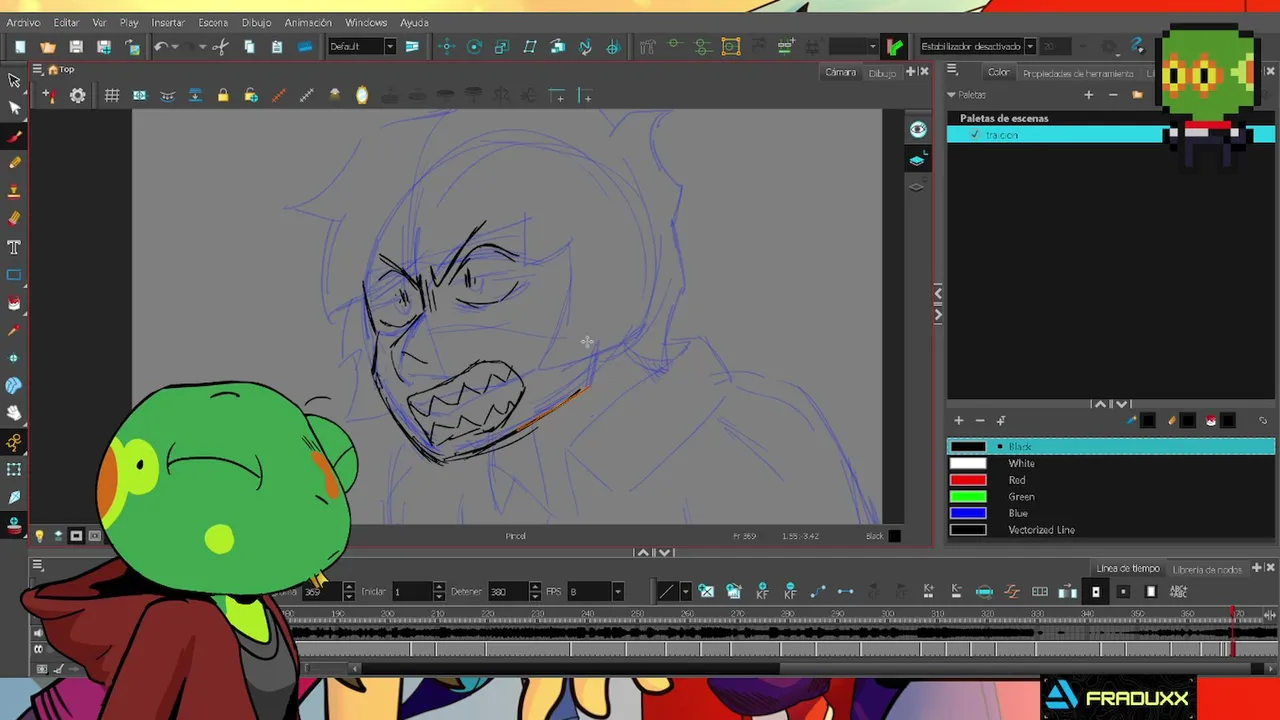The height and width of the screenshot is (720, 1280).
Task: Save the scene using the floppy icon
Action: click(76, 47)
